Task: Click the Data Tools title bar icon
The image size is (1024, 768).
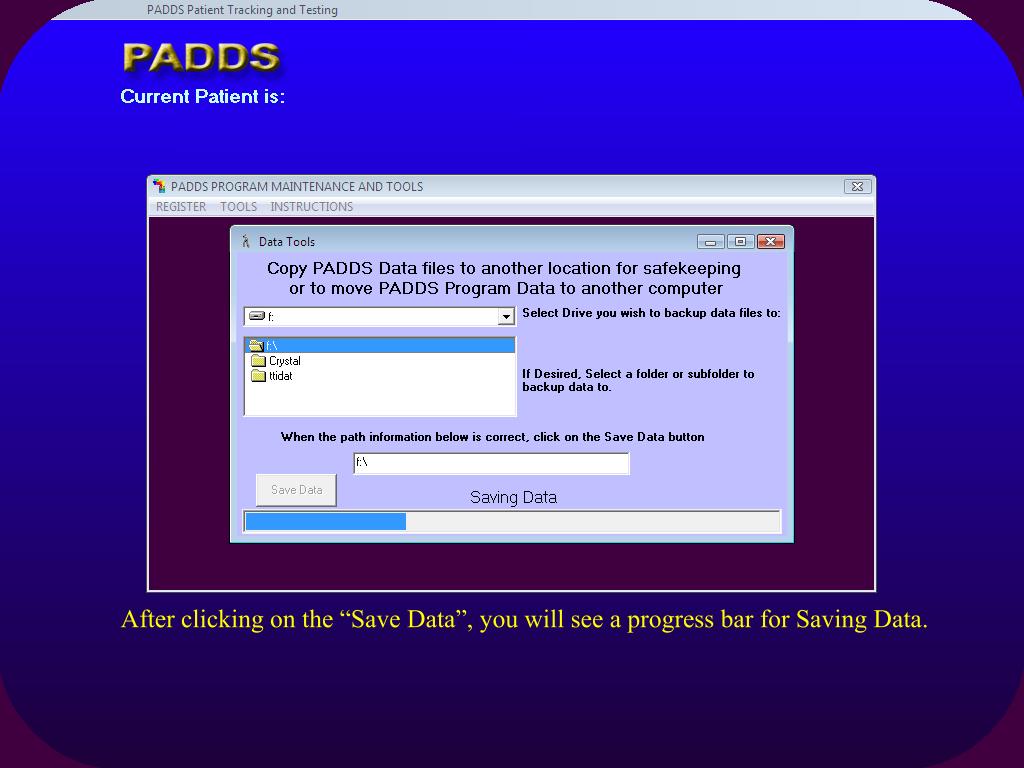Action: click(x=246, y=242)
